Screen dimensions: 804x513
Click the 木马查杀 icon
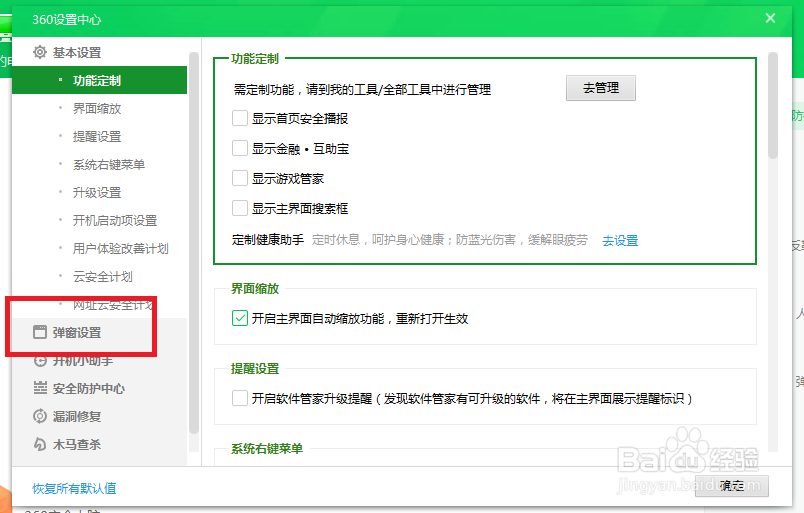(39, 444)
